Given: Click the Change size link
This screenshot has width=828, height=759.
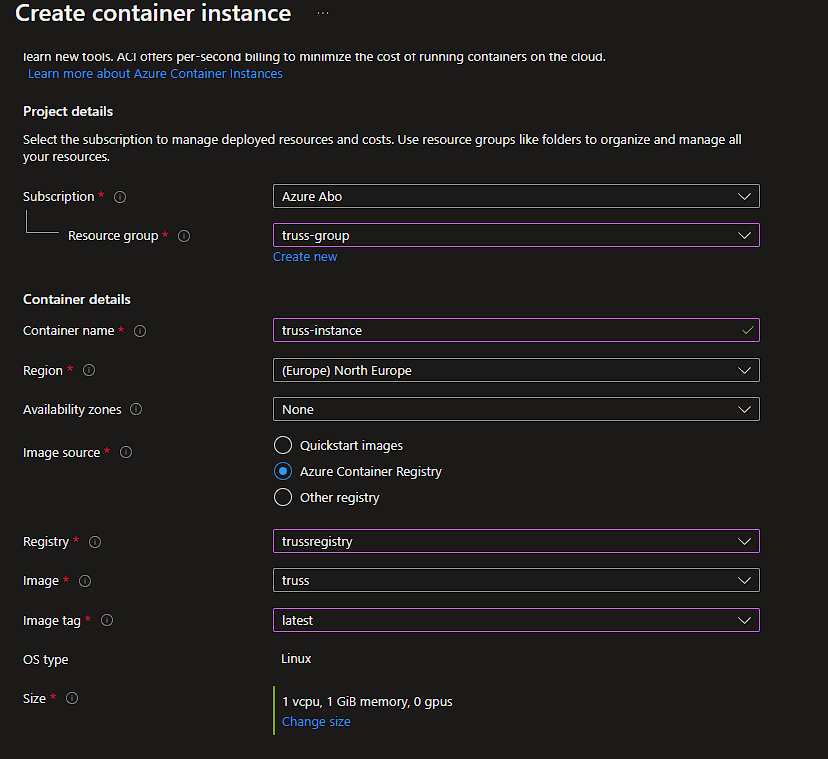Looking at the screenshot, I should coord(316,721).
